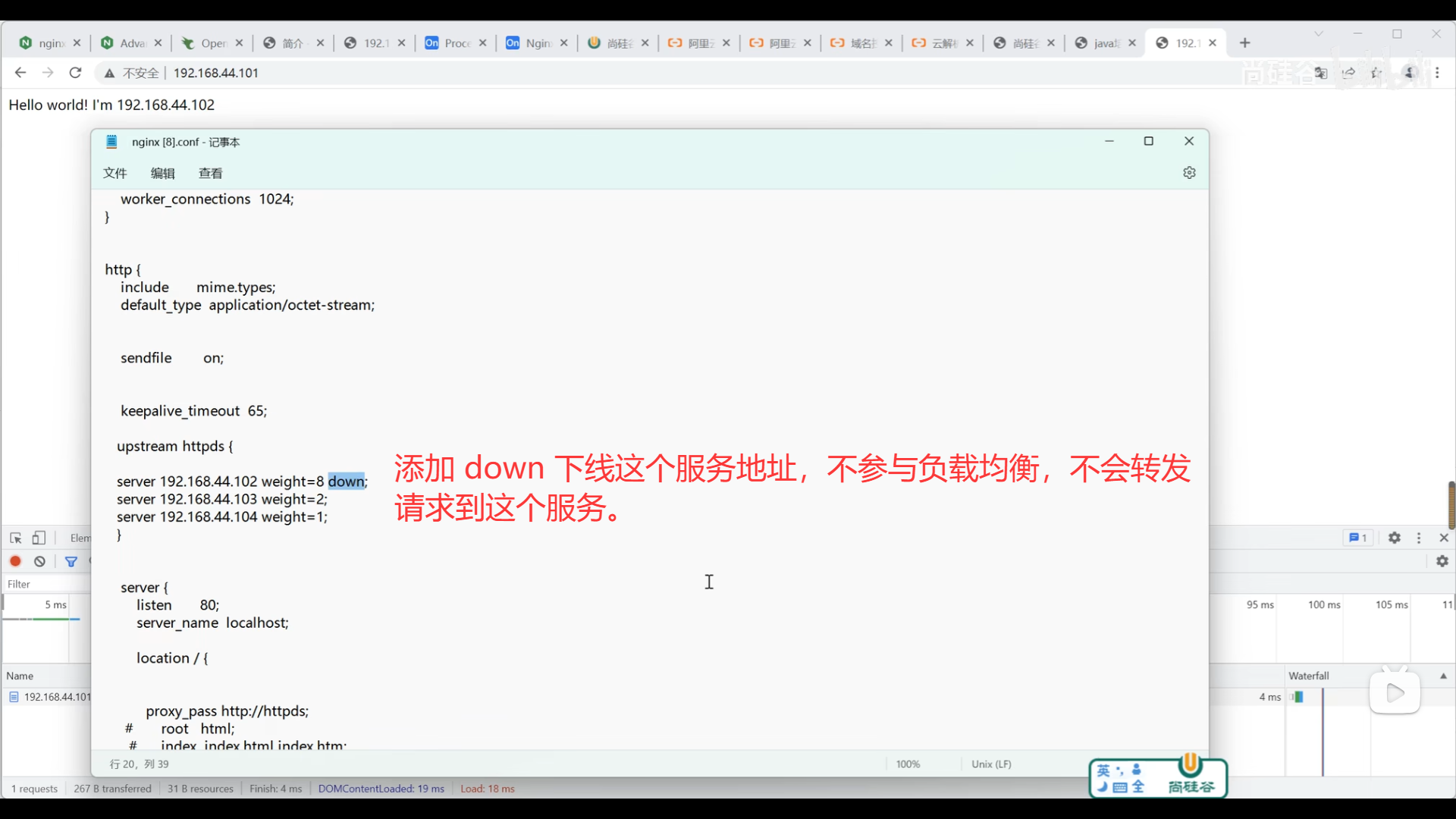Toggle DevTools device toolbar icon
The image size is (1456, 819).
[x=39, y=538]
